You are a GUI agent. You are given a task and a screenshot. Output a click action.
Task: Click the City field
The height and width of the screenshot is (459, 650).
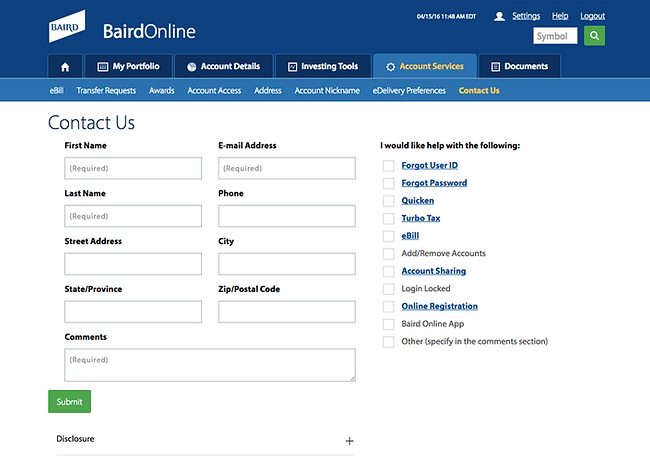point(287,264)
